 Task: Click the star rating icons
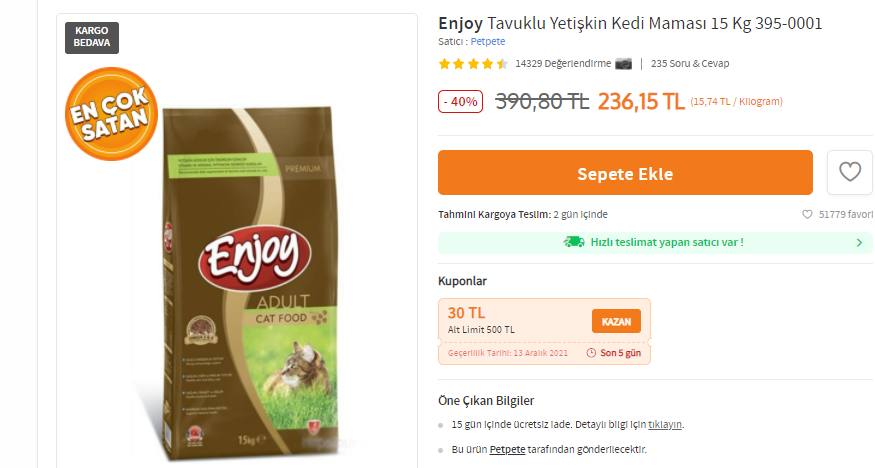[473, 64]
